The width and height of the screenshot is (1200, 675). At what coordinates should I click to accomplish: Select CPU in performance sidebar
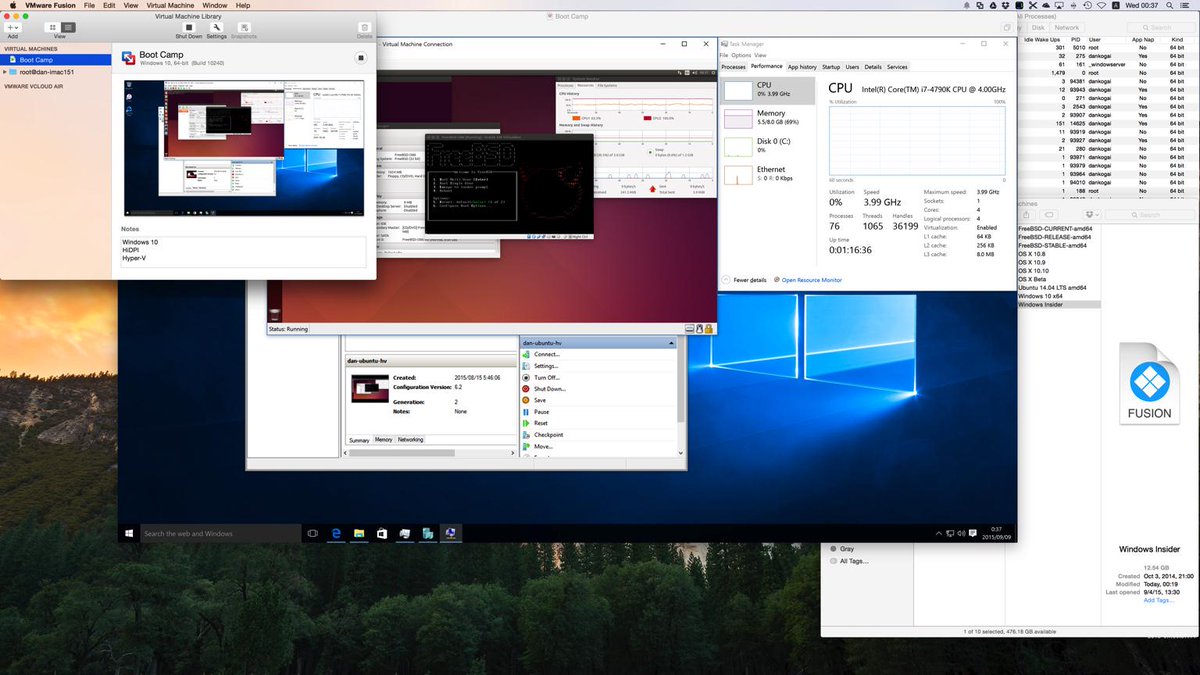click(768, 90)
